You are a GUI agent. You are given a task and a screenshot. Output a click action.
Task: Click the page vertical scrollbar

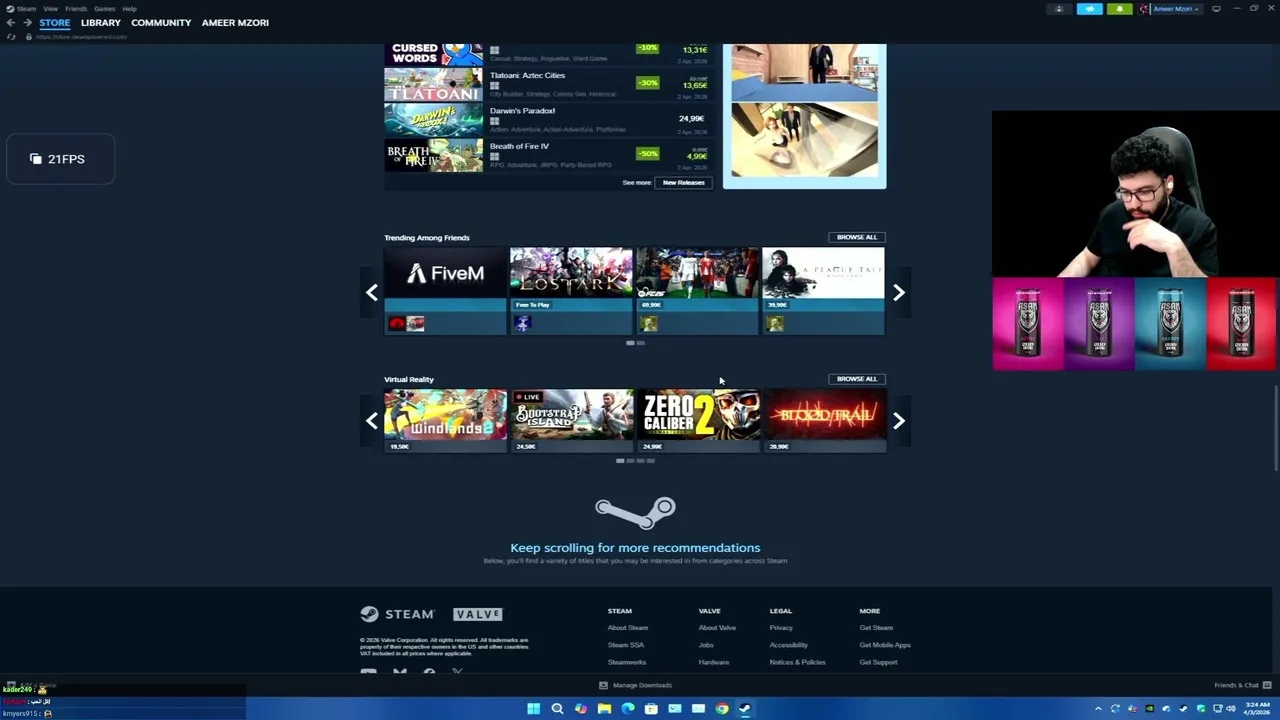(x=1275, y=427)
